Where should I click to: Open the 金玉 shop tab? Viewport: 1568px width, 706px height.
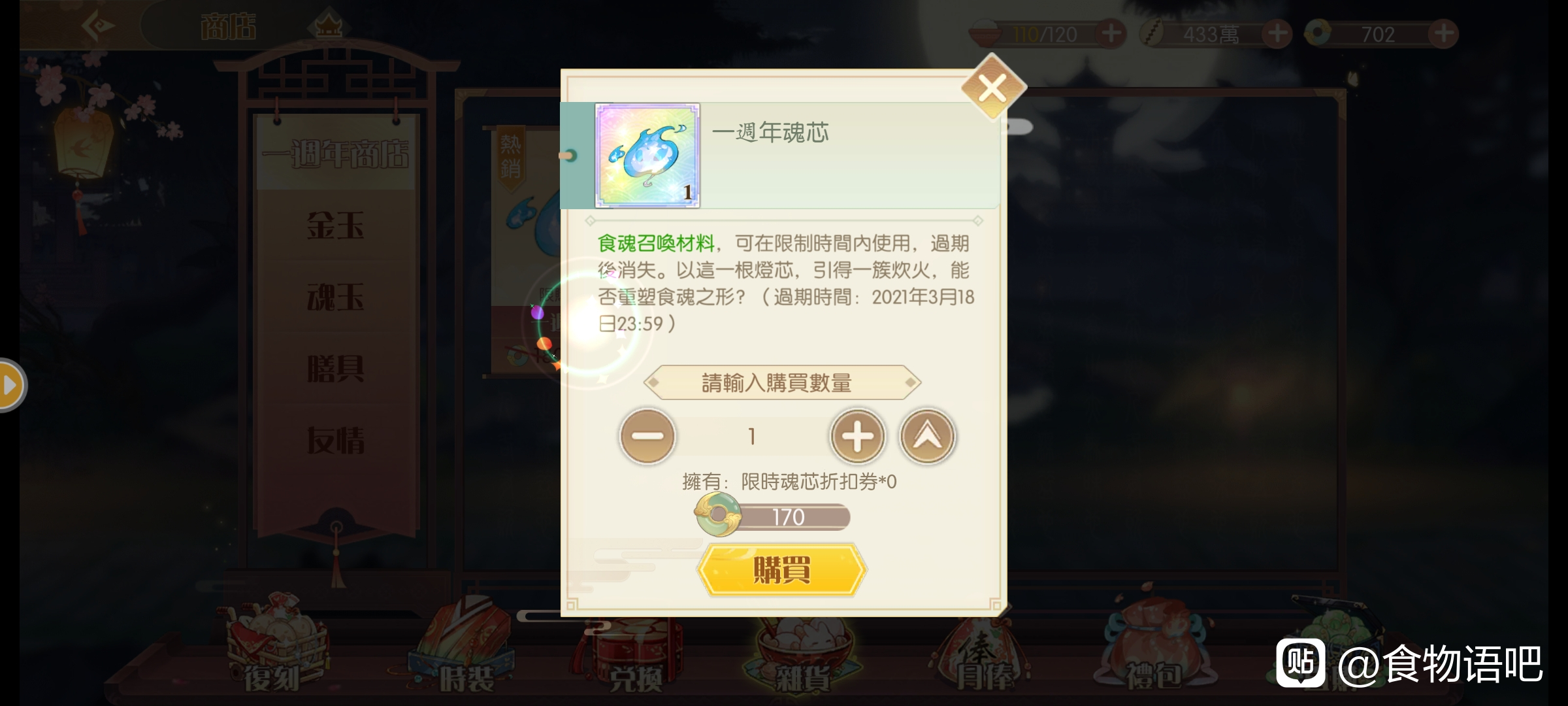click(335, 226)
